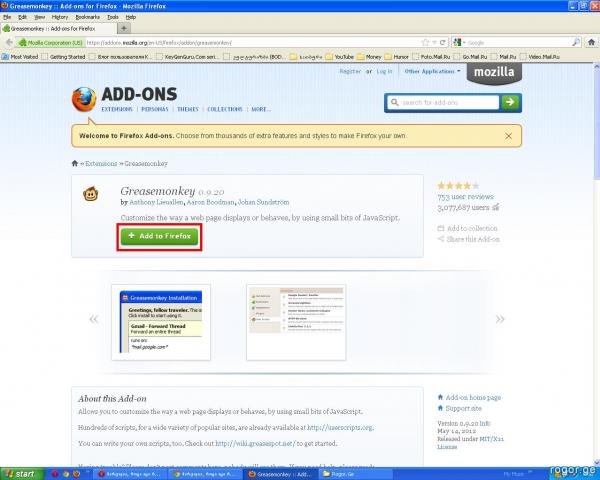The image size is (600, 480).
Task: Click the Windows start button
Action: [x=22, y=474]
